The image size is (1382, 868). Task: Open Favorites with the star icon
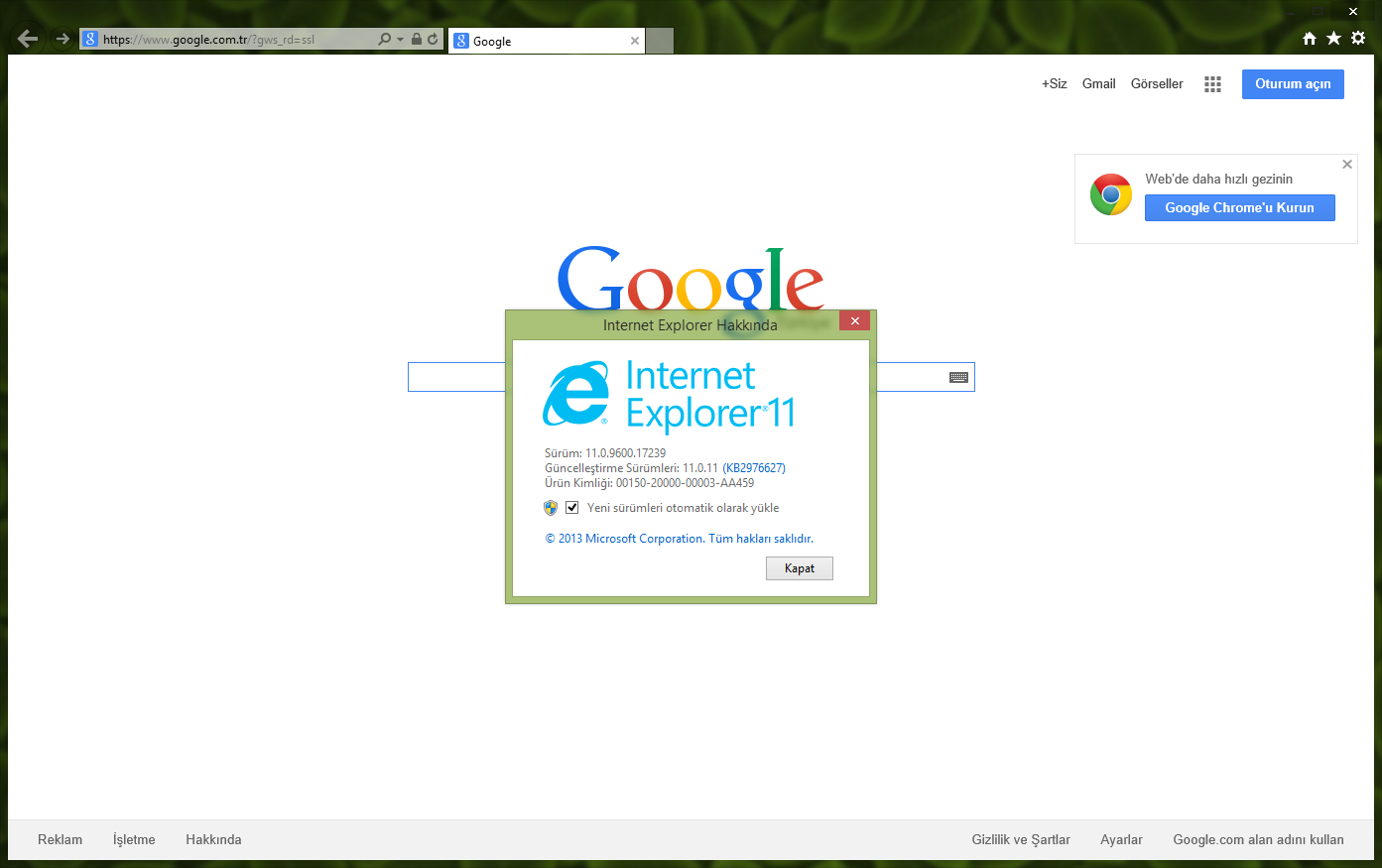1333,38
